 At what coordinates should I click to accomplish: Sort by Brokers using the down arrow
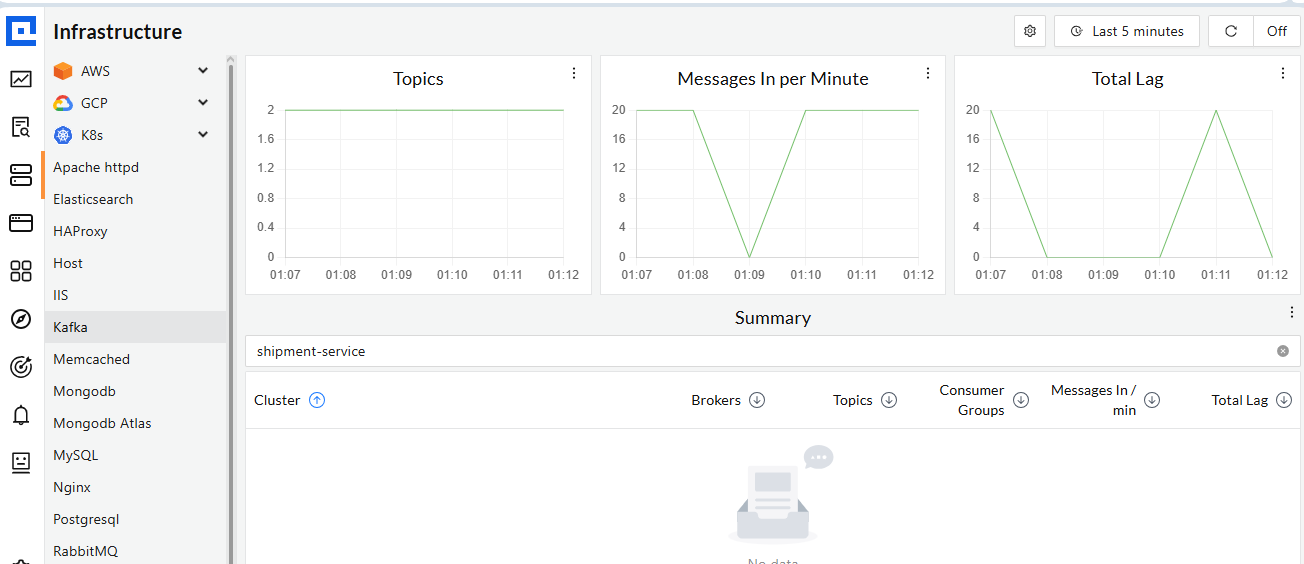[x=757, y=400]
